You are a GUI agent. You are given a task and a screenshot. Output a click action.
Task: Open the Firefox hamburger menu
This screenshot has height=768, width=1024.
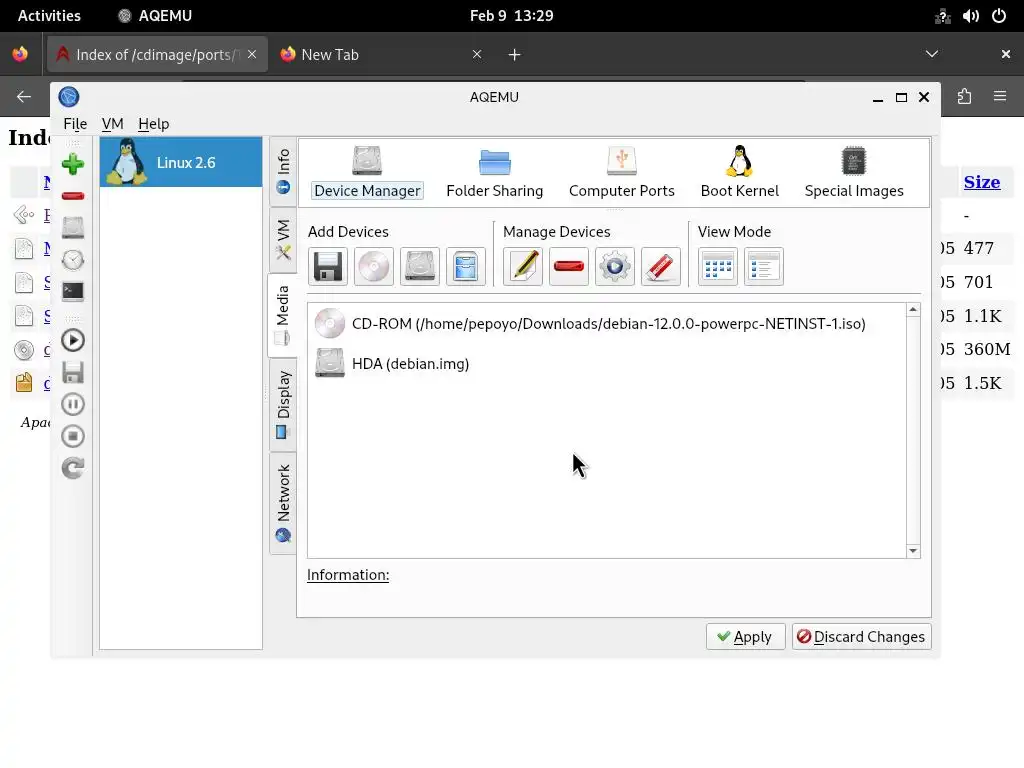click(1000, 97)
